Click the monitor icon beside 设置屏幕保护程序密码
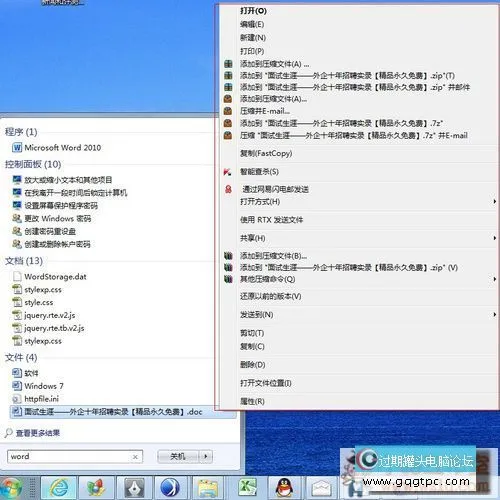The width and height of the screenshot is (500, 500). tap(17, 205)
